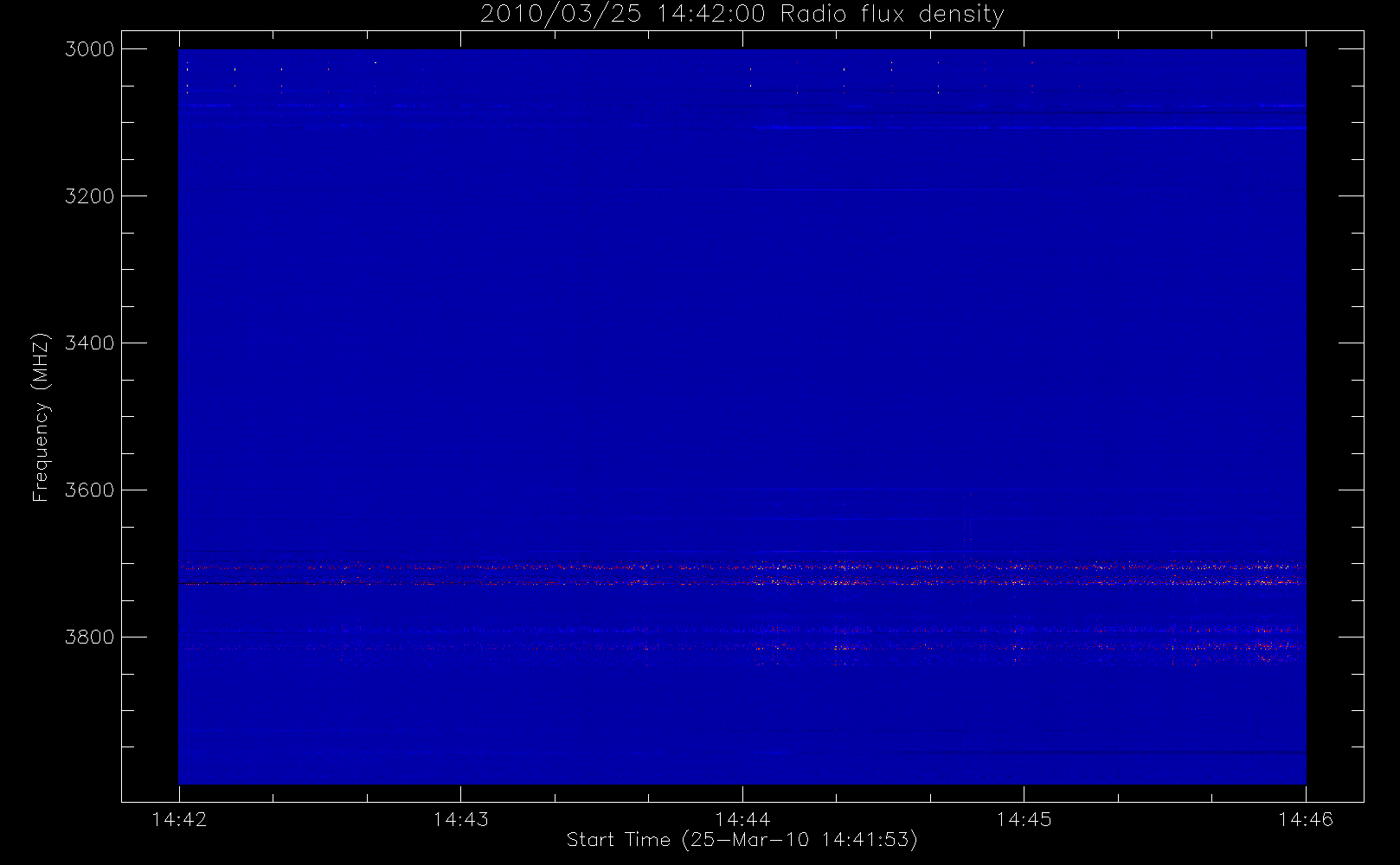
Task: Select the 3200 frequency axis label
Action: [x=90, y=196]
